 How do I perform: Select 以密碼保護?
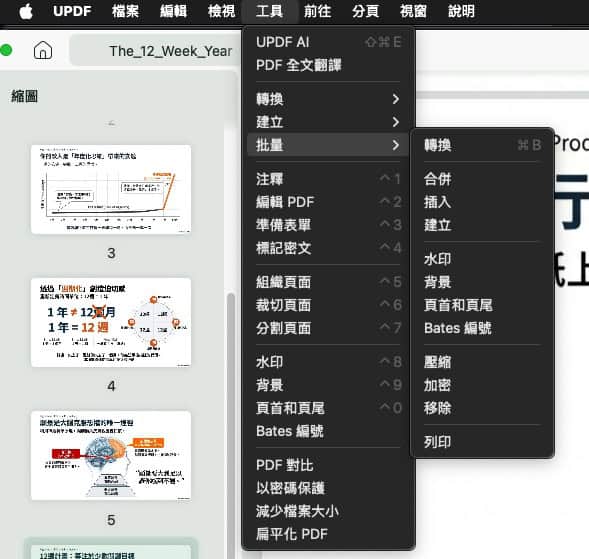click(328, 488)
